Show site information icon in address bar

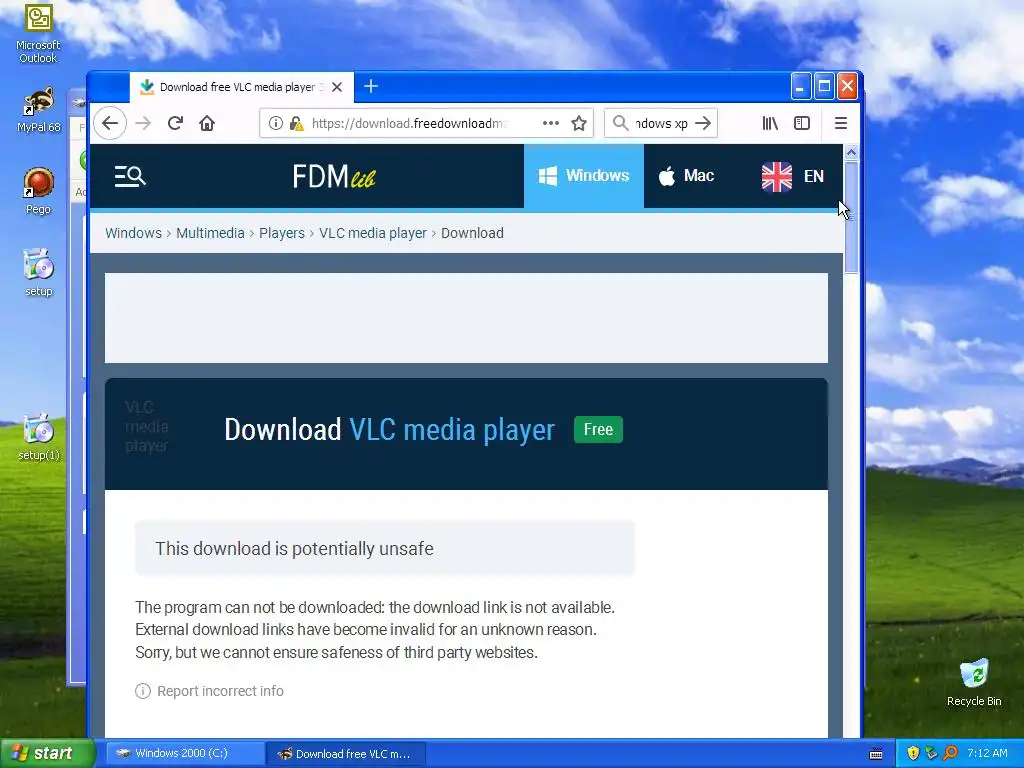(276, 123)
